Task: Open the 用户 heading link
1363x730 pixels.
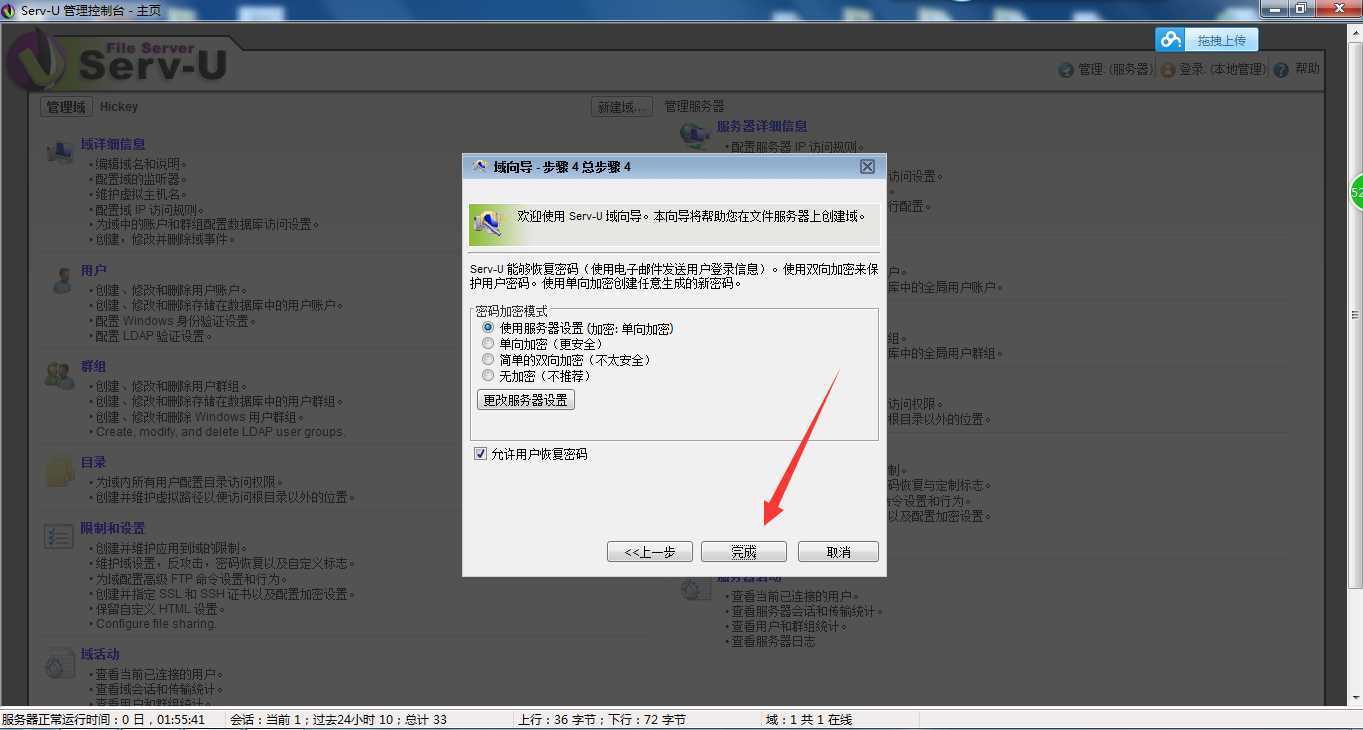Action: tap(94, 270)
